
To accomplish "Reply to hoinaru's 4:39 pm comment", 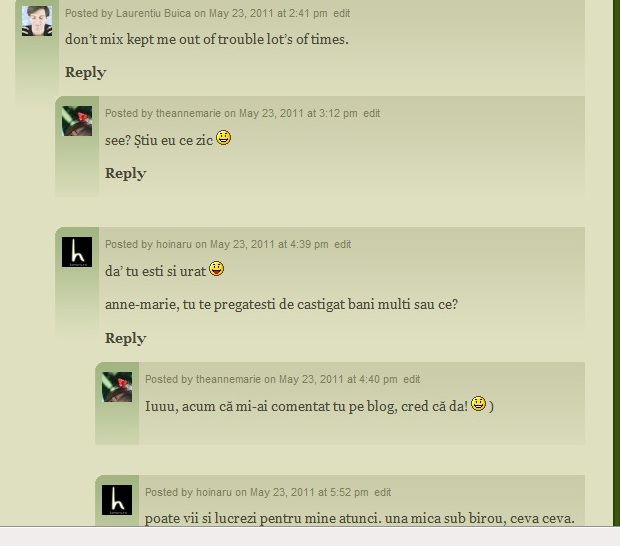I will (x=125, y=338).
